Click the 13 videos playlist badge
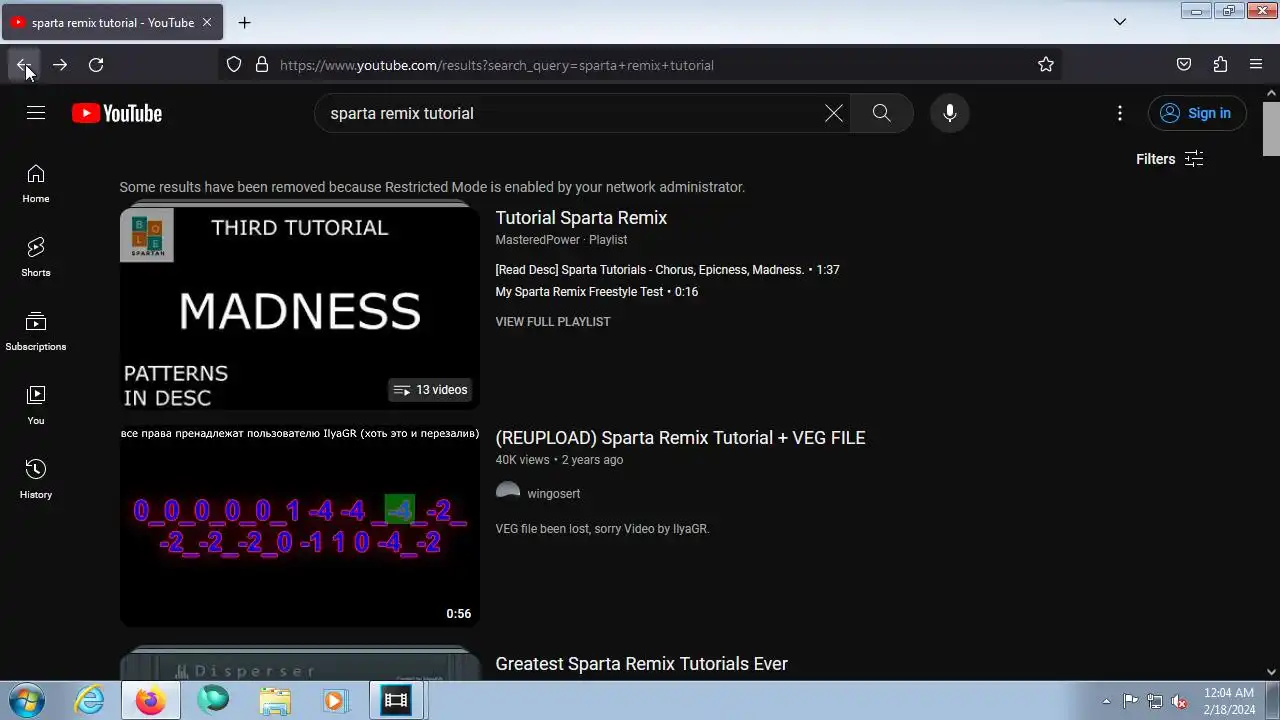 (x=430, y=390)
